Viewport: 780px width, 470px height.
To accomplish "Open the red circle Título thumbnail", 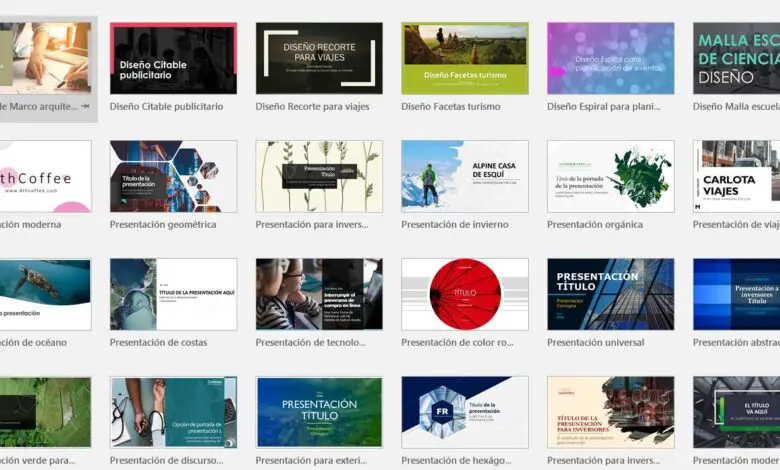I will [465, 294].
